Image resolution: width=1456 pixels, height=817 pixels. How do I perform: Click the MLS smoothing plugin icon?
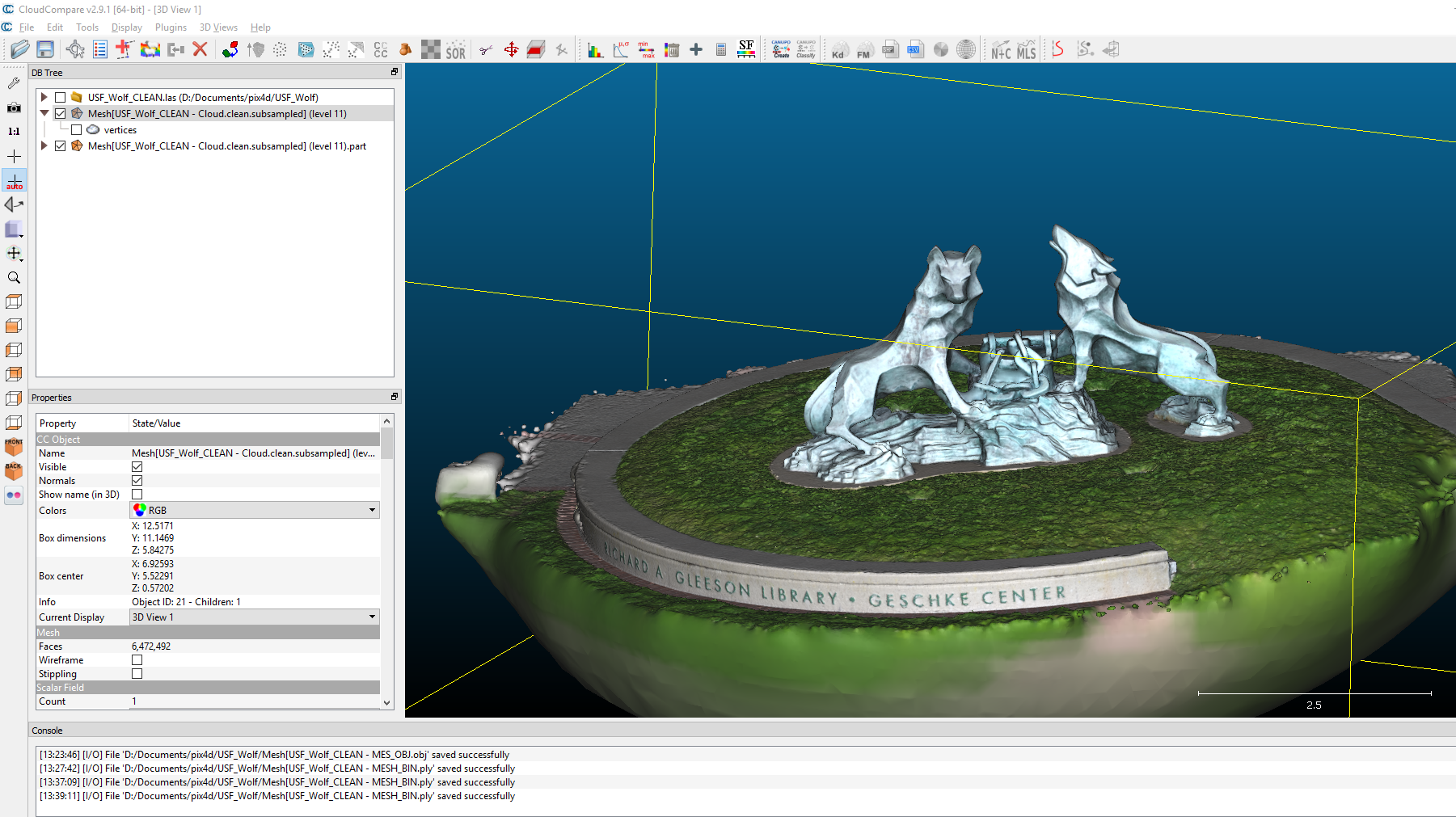pyautogui.click(x=1026, y=49)
